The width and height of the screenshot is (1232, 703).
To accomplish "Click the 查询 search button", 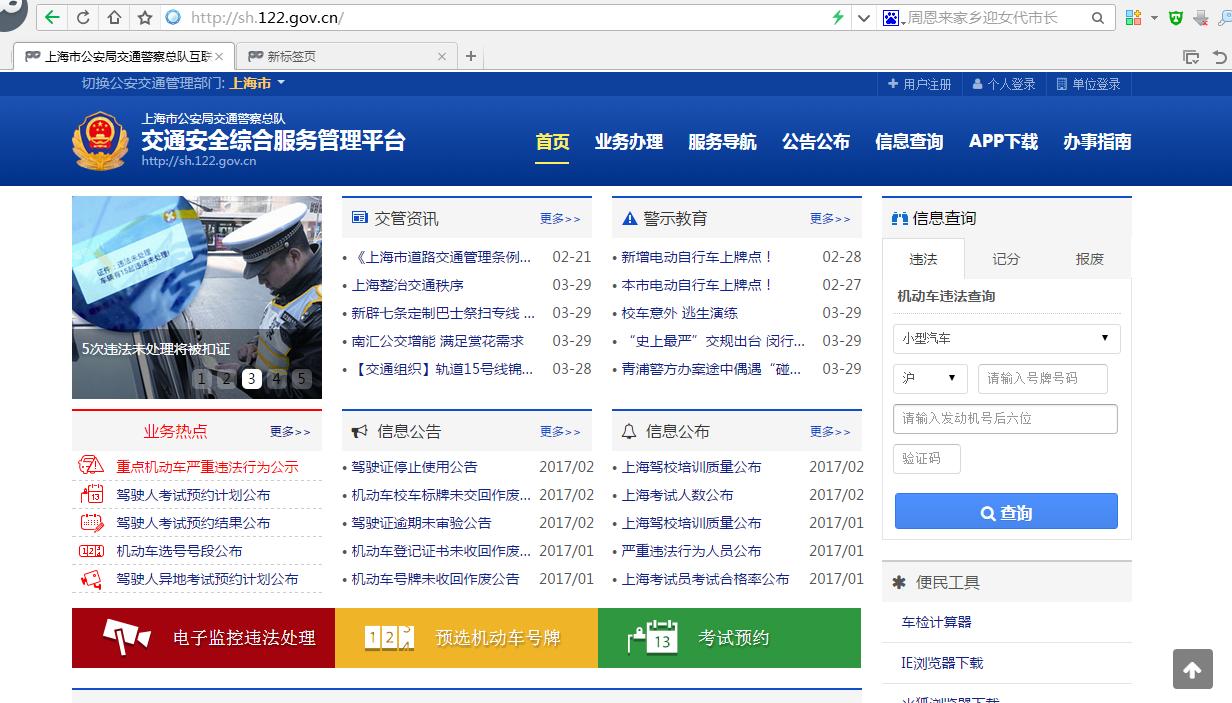I will pos(1006,511).
